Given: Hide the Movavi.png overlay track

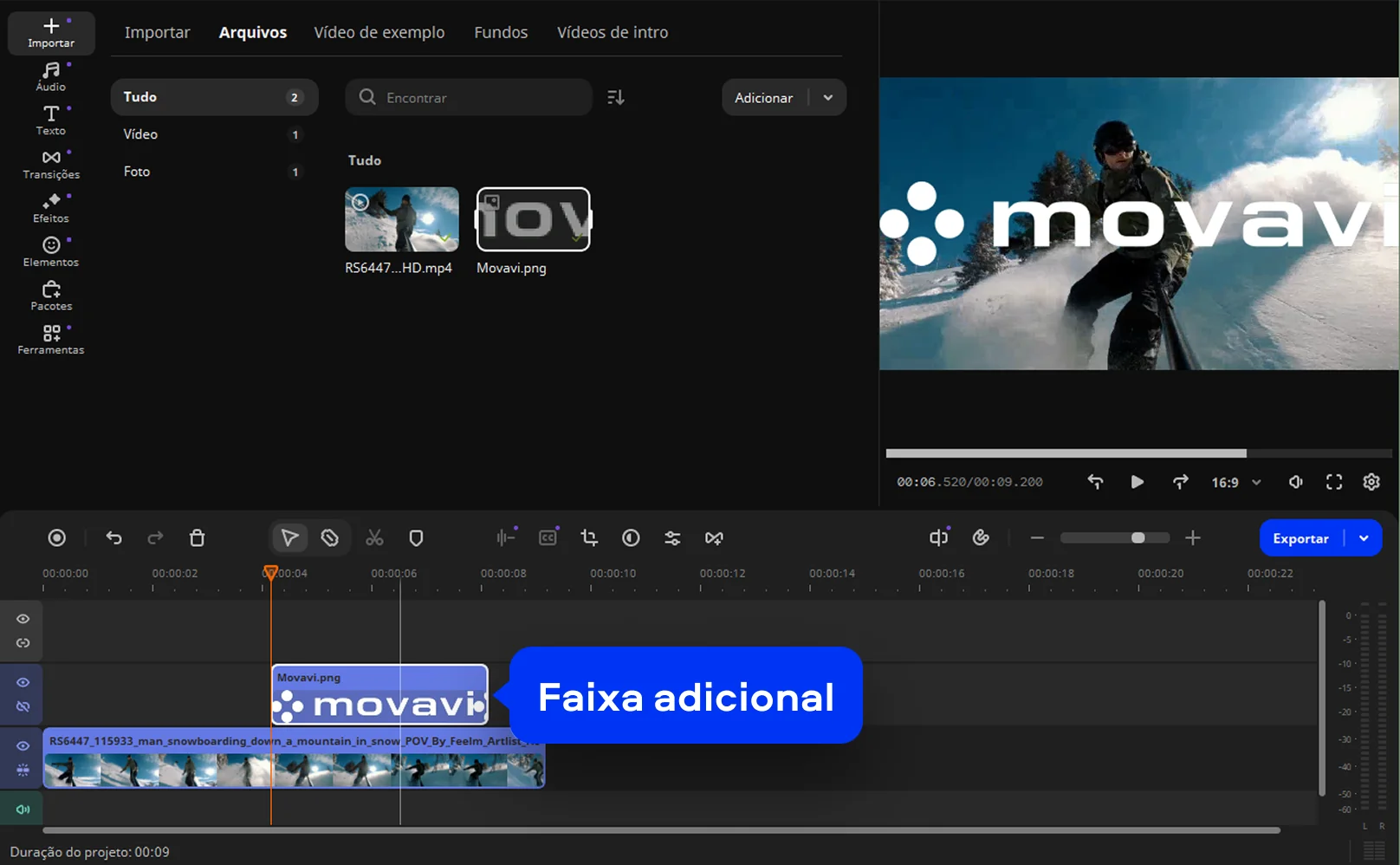Looking at the screenshot, I should click(23, 682).
